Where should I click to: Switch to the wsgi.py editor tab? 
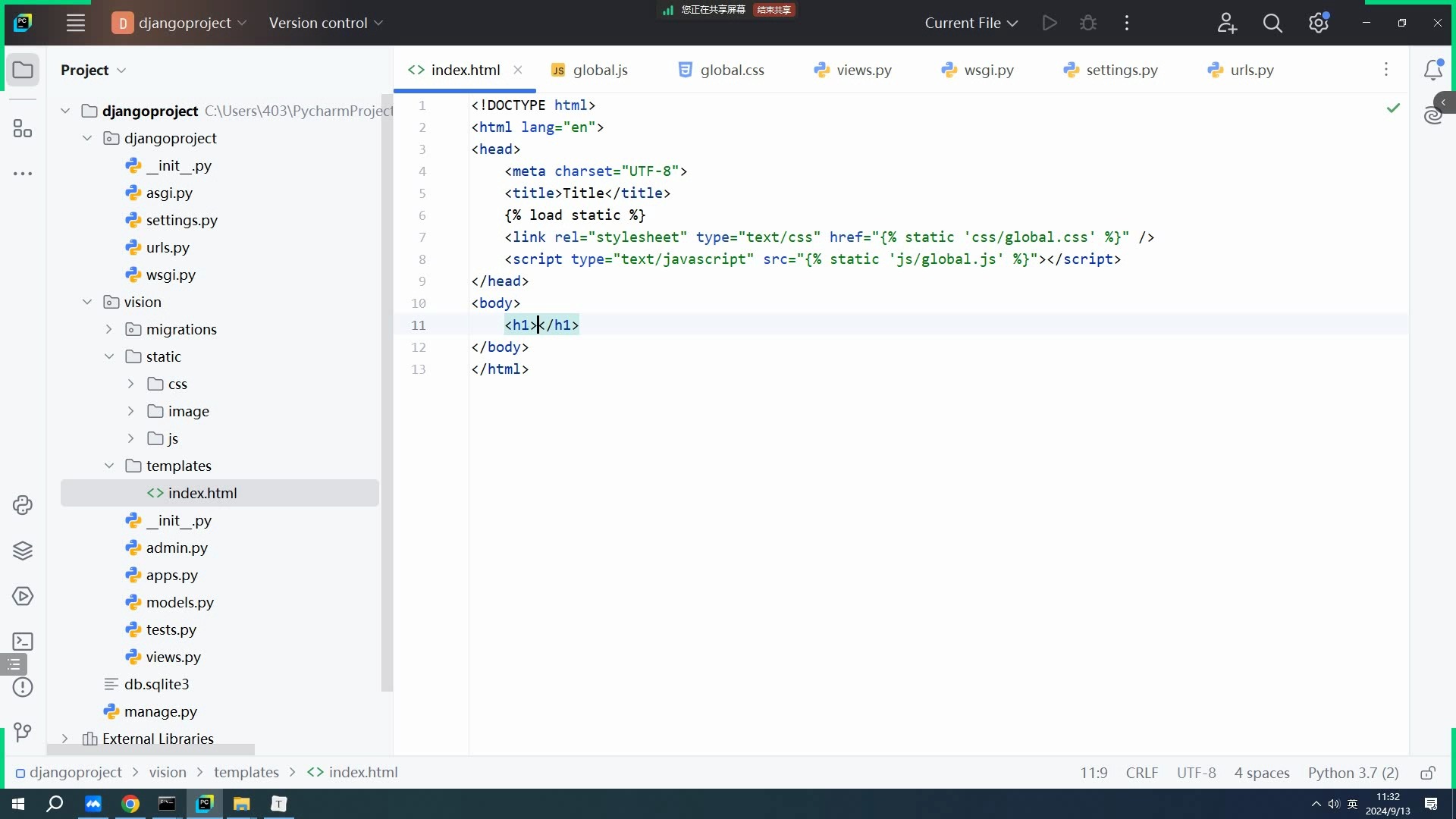[x=978, y=70]
